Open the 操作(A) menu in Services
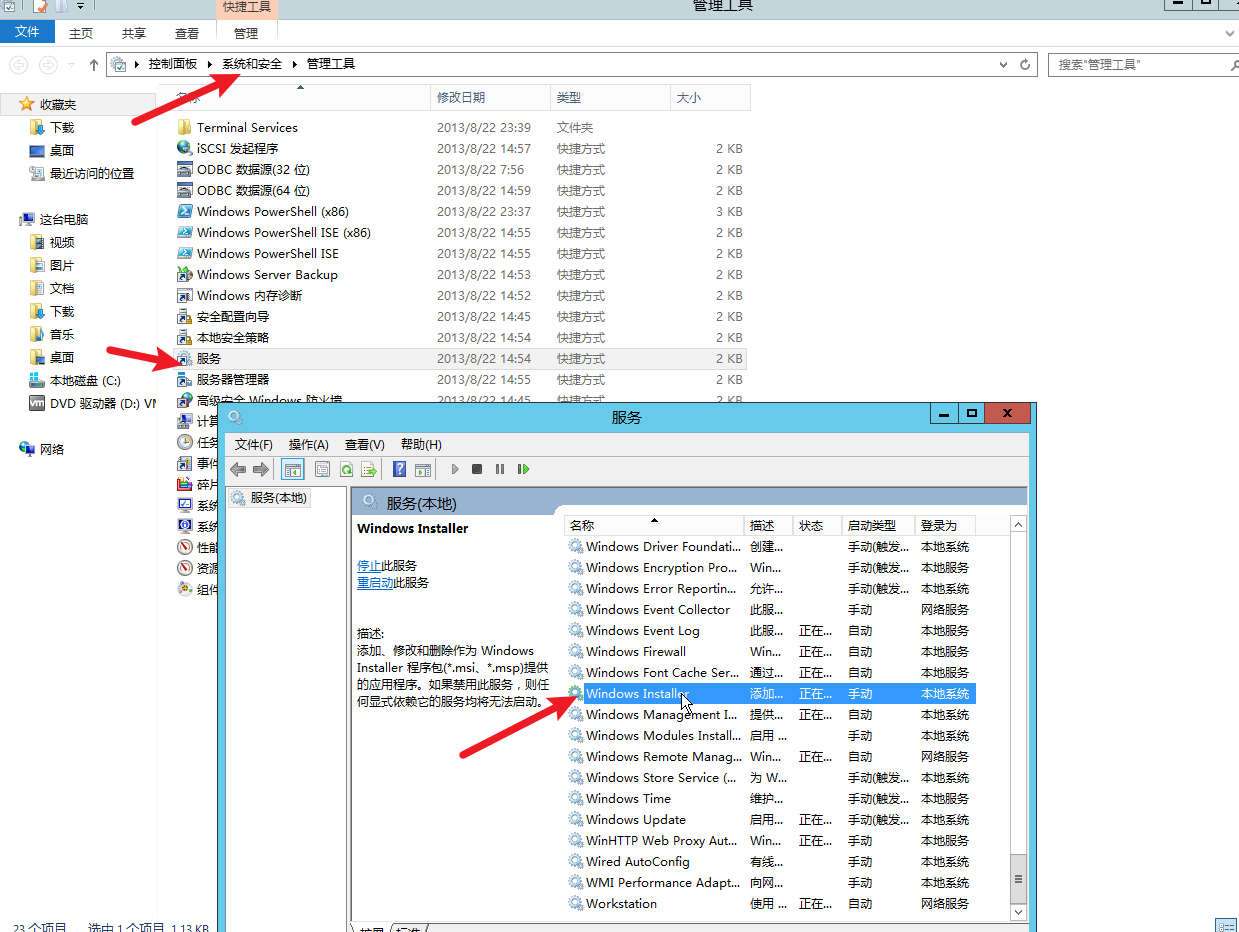The width and height of the screenshot is (1239, 932). 309,444
